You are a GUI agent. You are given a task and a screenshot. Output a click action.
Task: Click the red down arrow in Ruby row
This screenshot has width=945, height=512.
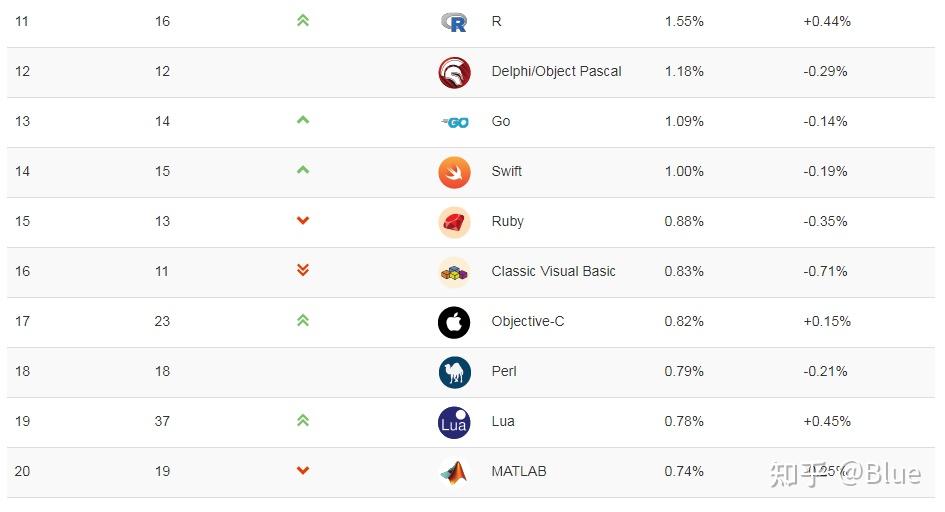coord(303,221)
